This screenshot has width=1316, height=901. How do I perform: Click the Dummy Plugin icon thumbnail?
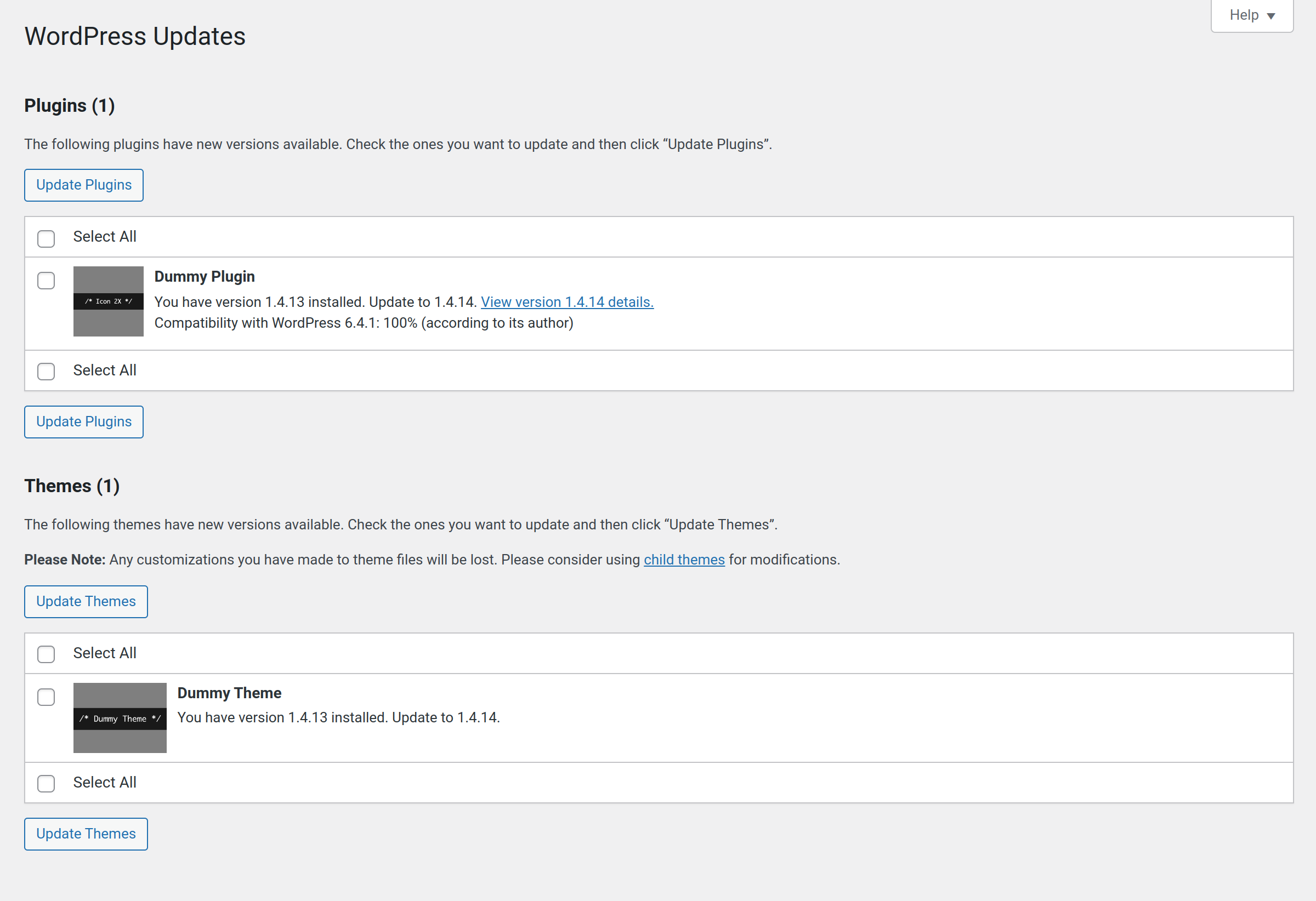(108, 301)
